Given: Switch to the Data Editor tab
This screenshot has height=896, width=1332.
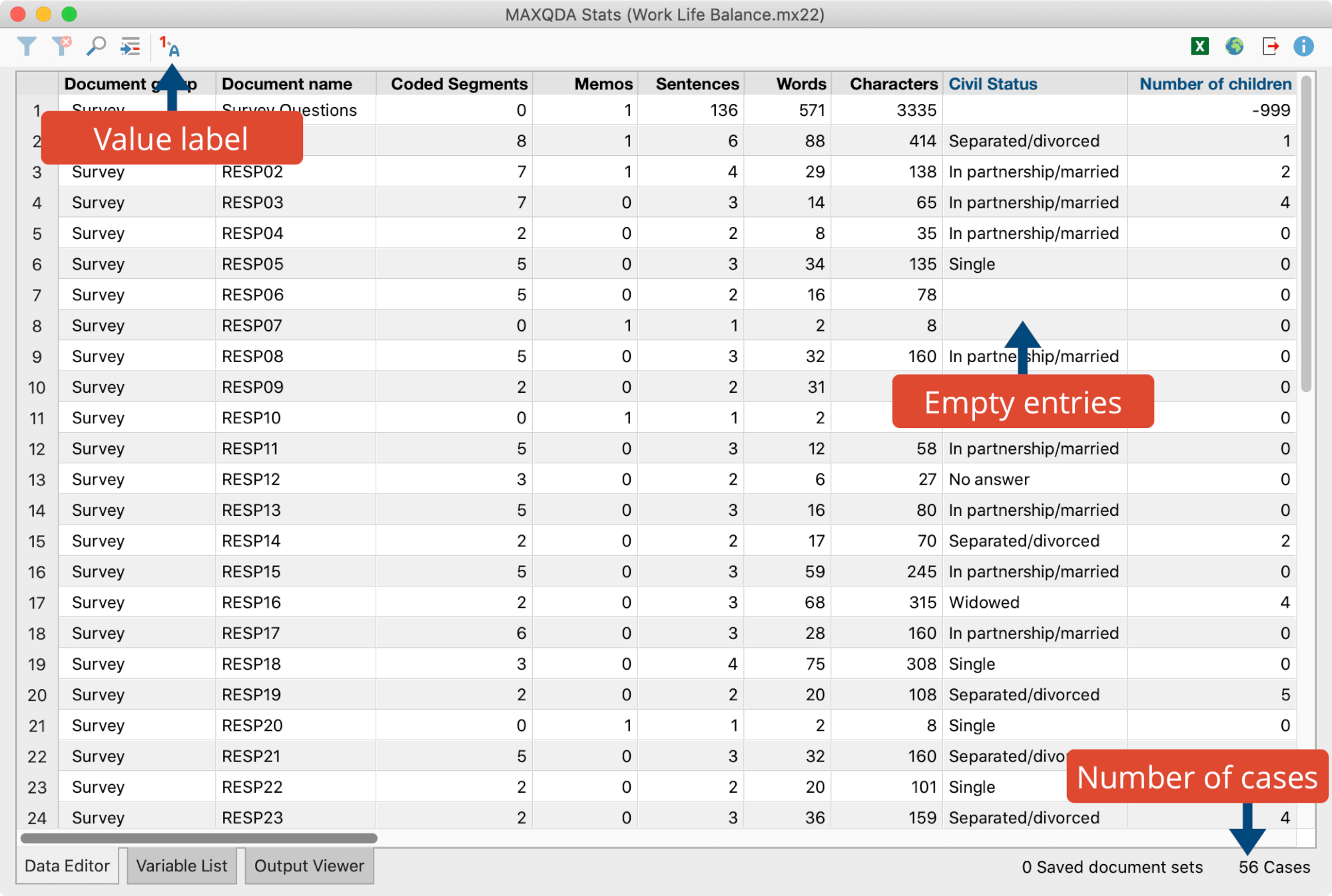Looking at the screenshot, I should pos(67,865).
